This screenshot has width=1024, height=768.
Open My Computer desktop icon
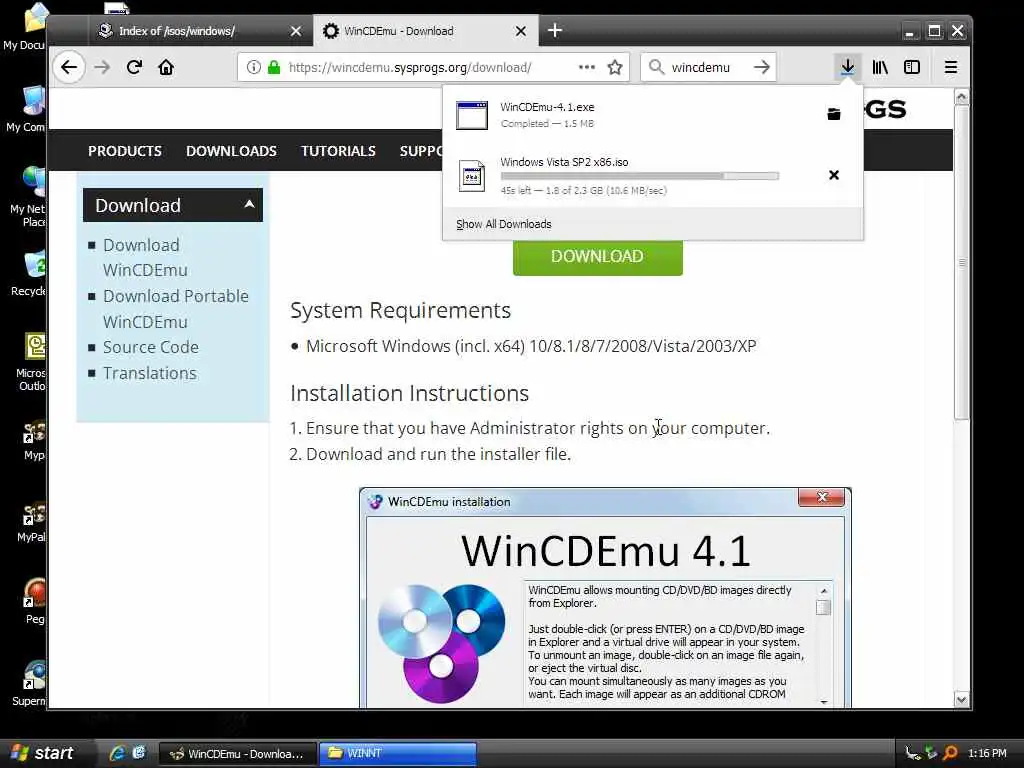click(25, 109)
